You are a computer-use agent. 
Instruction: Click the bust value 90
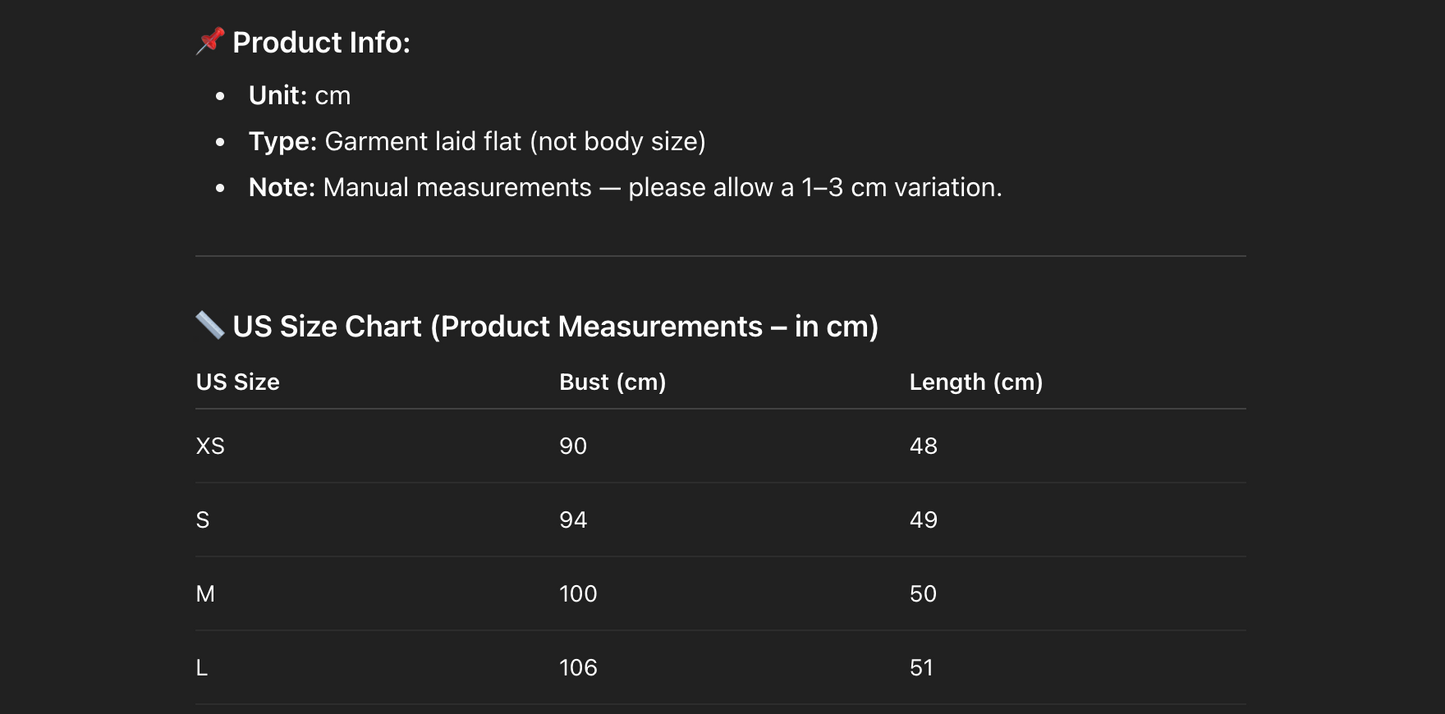point(573,446)
